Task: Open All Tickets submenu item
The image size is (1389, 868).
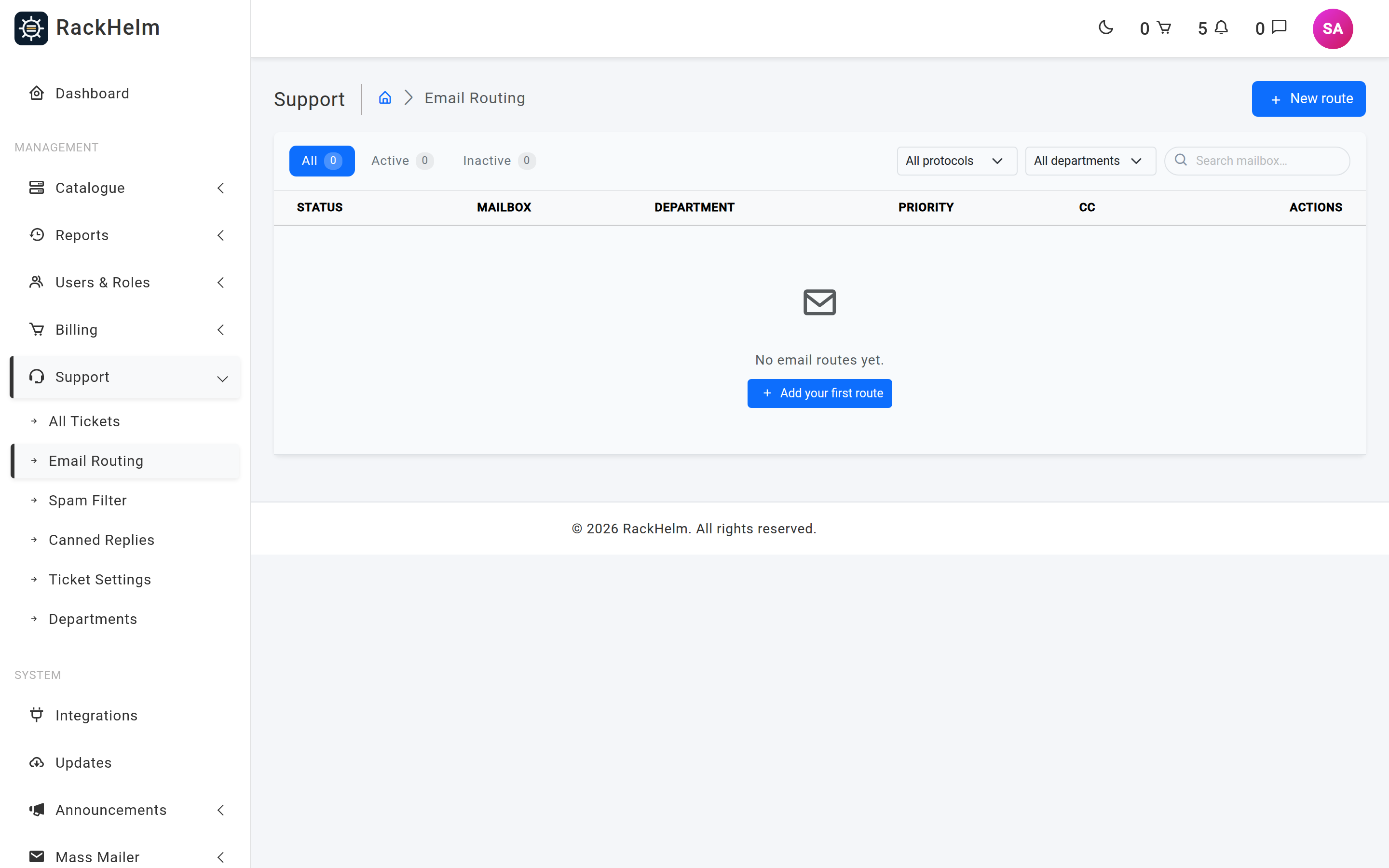Action: click(x=125, y=421)
